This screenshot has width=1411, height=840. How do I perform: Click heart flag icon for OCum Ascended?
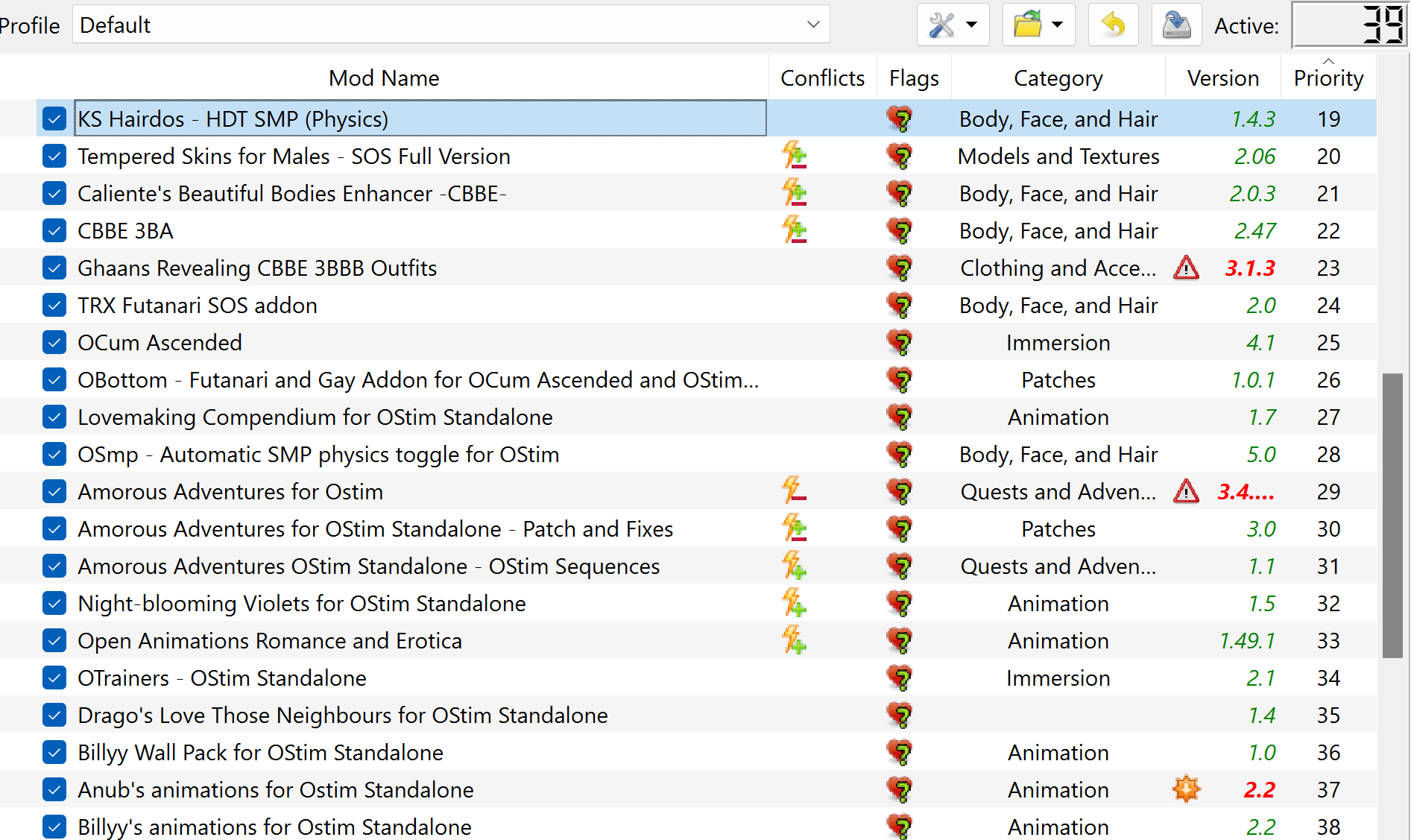tap(900, 342)
